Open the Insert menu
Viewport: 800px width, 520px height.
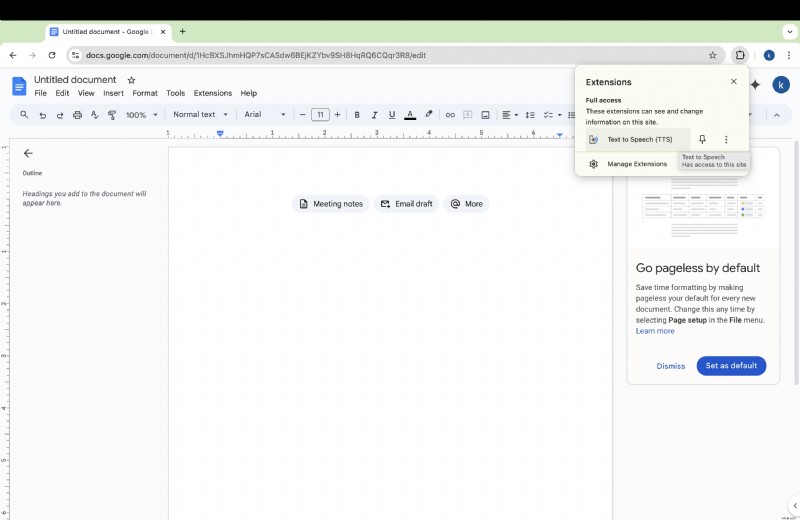coord(113,93)
